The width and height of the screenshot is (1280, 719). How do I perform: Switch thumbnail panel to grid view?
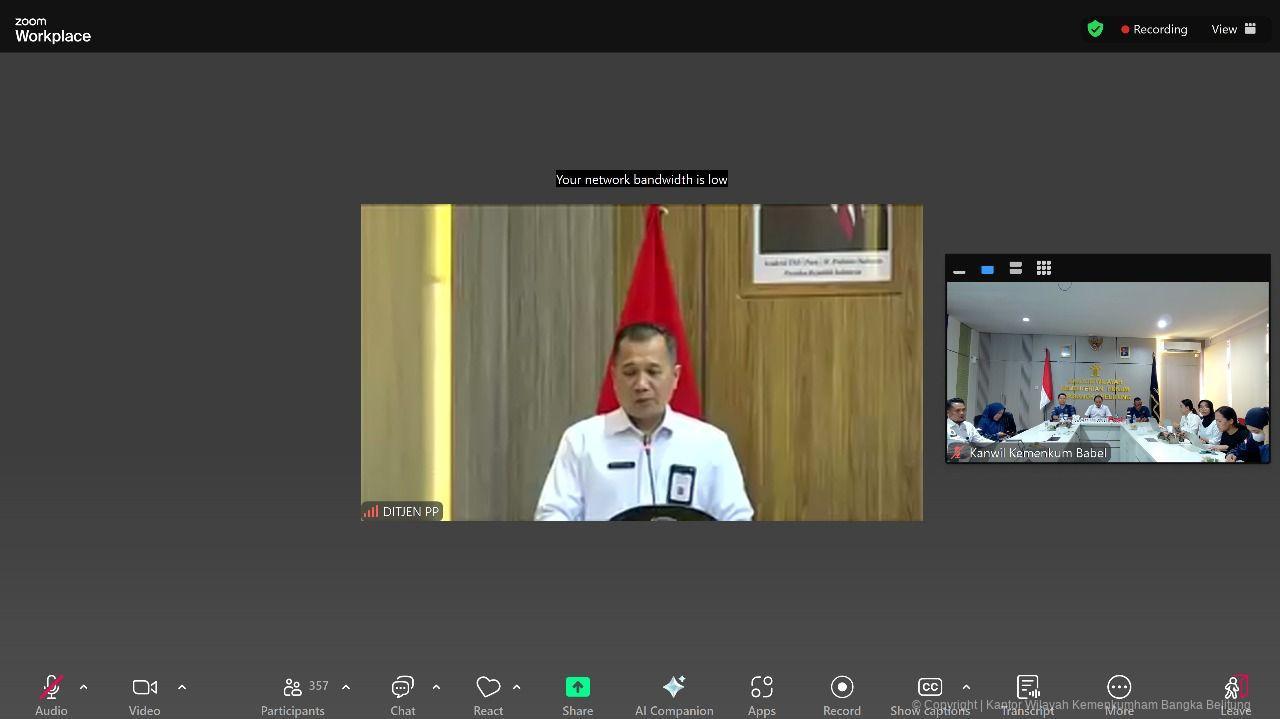coord(1044,268)
